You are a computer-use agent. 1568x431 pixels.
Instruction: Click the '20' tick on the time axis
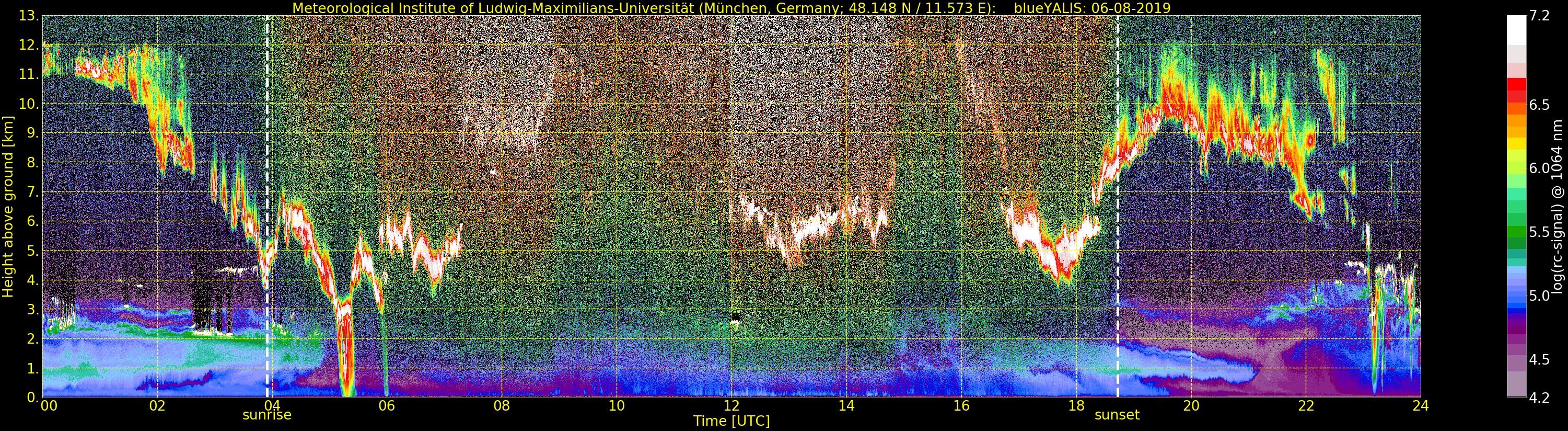click(x=1191, y=406)
